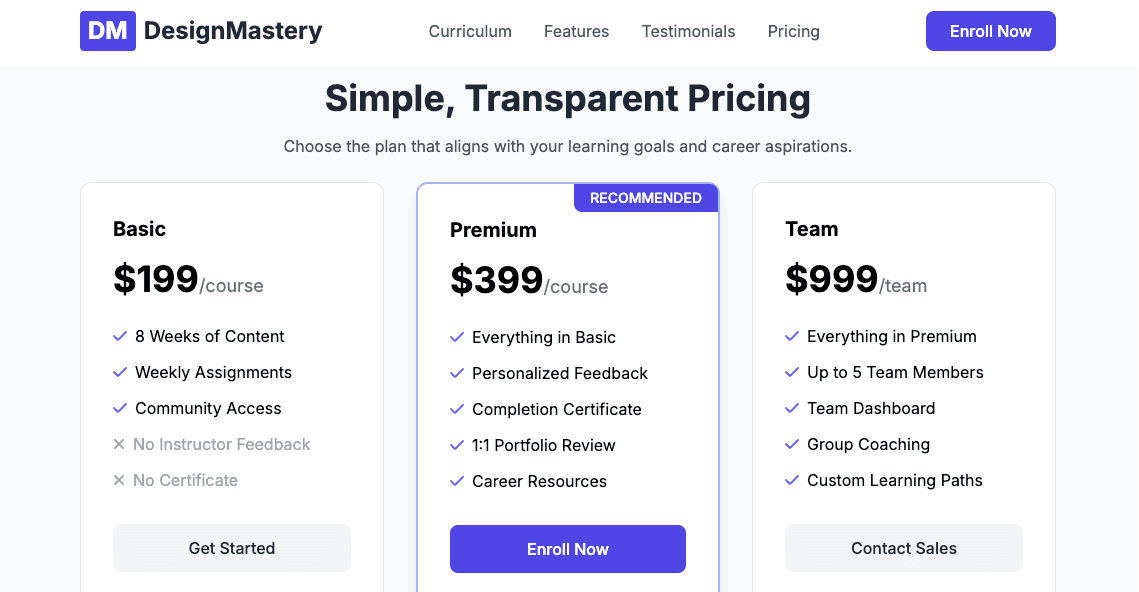Click Enroll Now on the Premium plan
Viewport: 1139px width, 592px height.
pos(567,549)
